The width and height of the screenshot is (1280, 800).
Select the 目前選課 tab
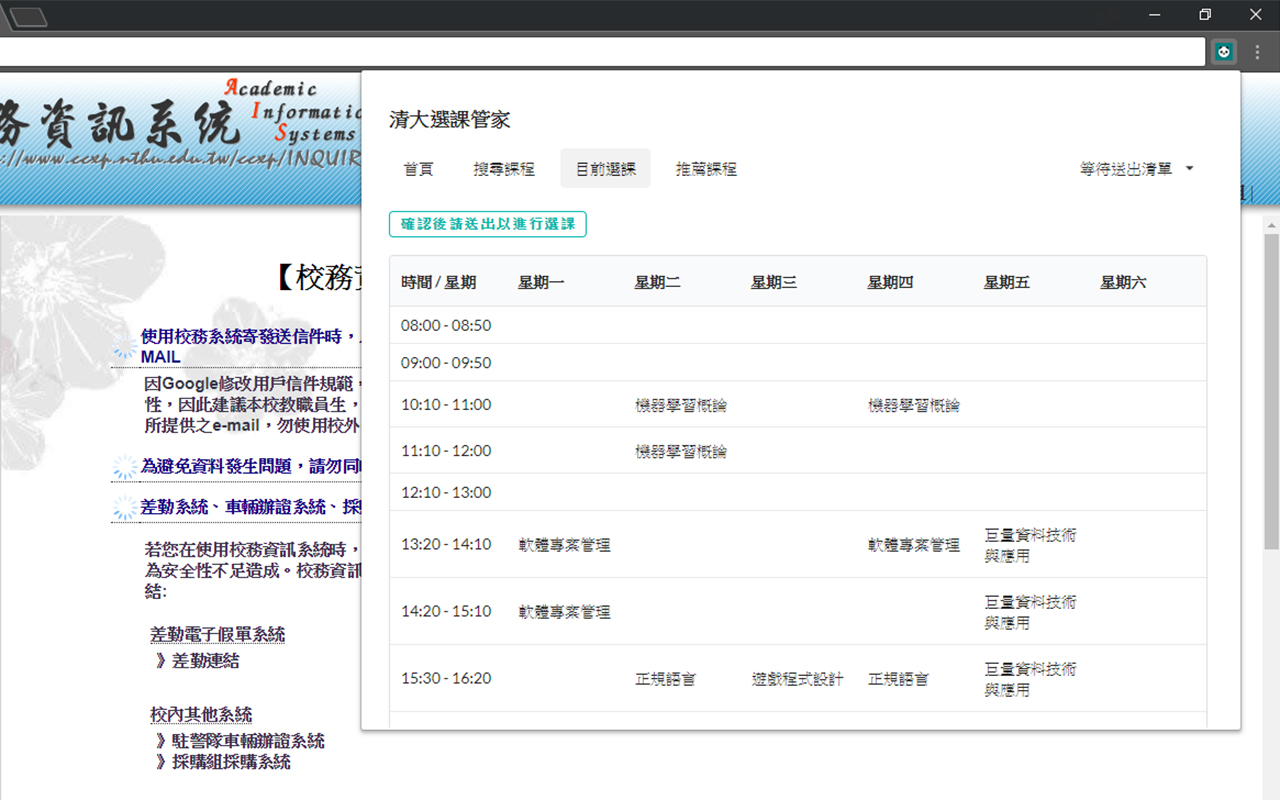tap(605, 169)
